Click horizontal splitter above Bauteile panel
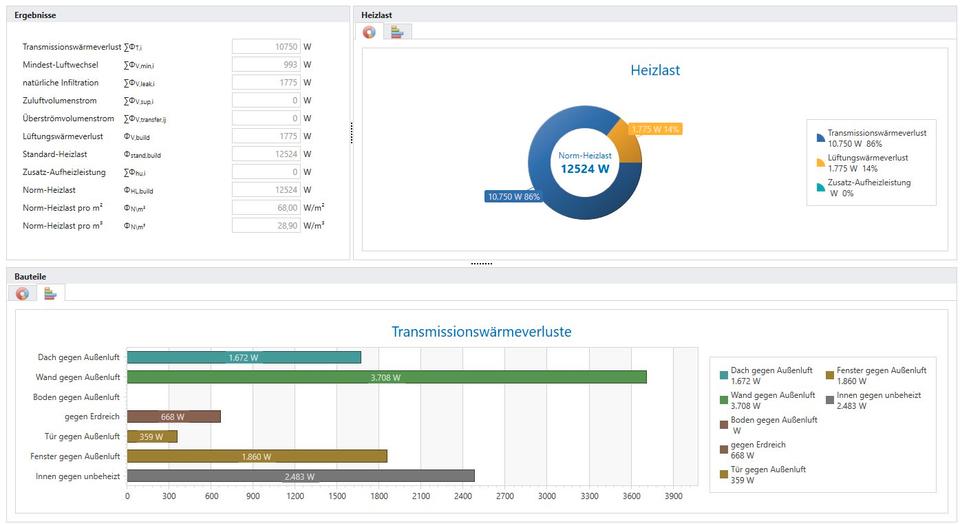This screenshot has width=960, height=524. coord(480,264)
